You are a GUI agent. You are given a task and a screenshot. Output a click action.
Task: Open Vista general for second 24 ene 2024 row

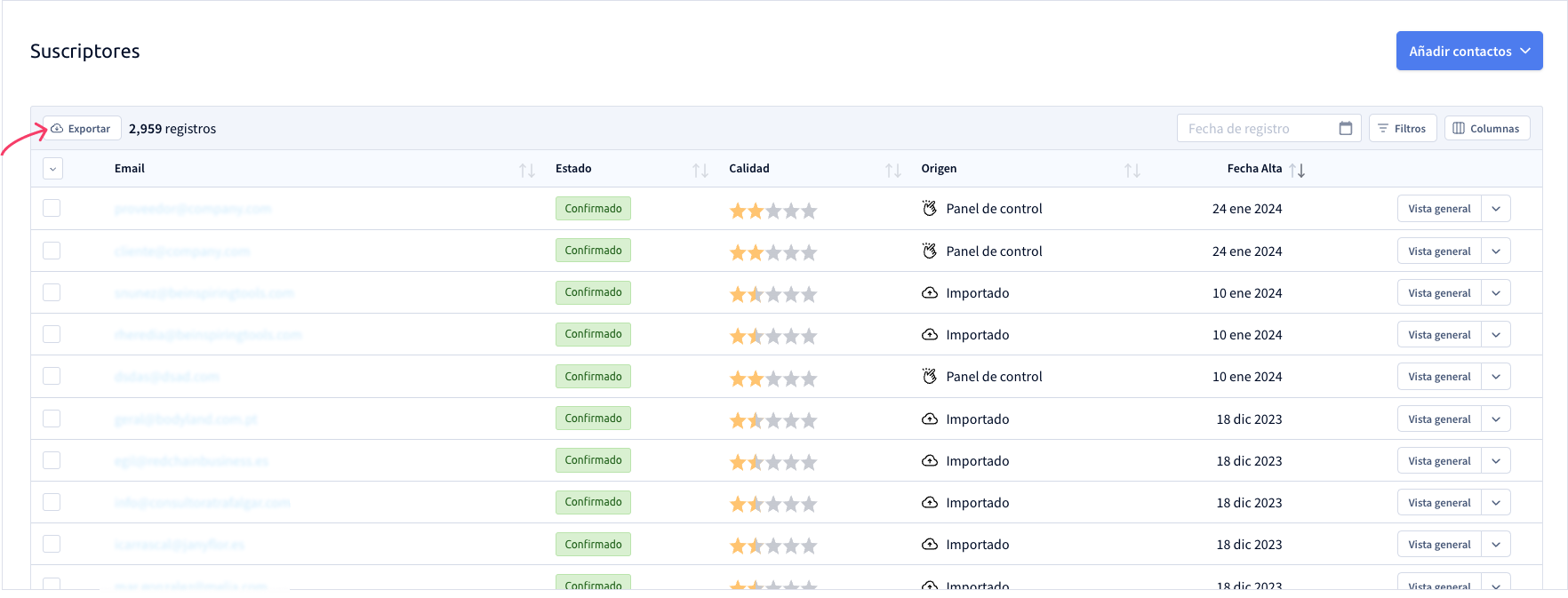[x=1439, y=251]
